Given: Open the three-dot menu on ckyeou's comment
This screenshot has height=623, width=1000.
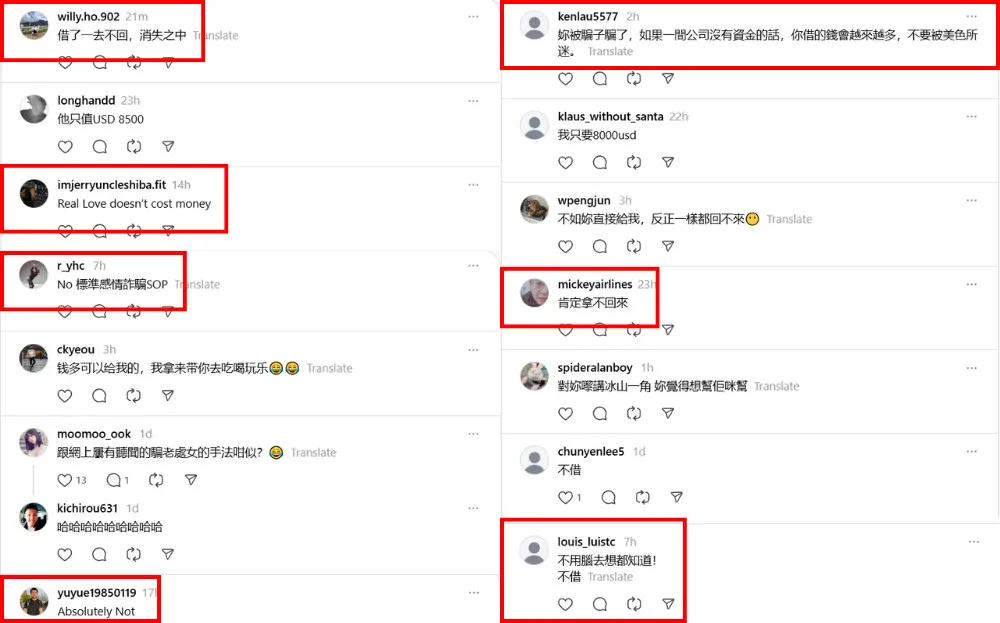Looking at the screenshot, I should (x=473, y=350).
